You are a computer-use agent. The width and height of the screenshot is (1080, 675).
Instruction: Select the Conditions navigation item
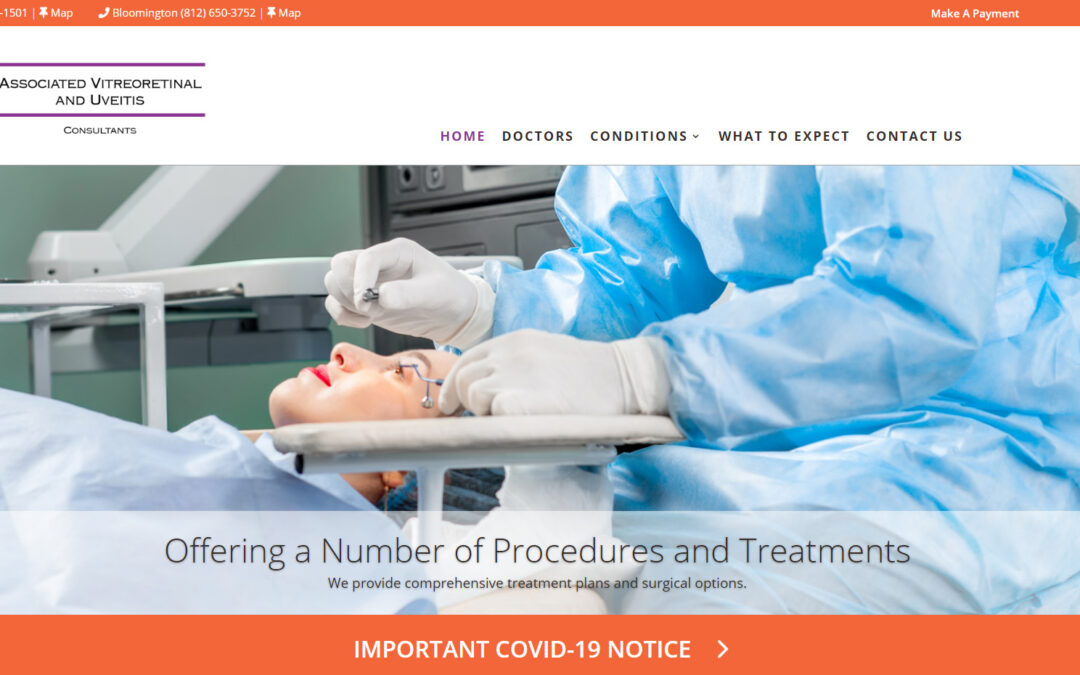tap(638, 136)
